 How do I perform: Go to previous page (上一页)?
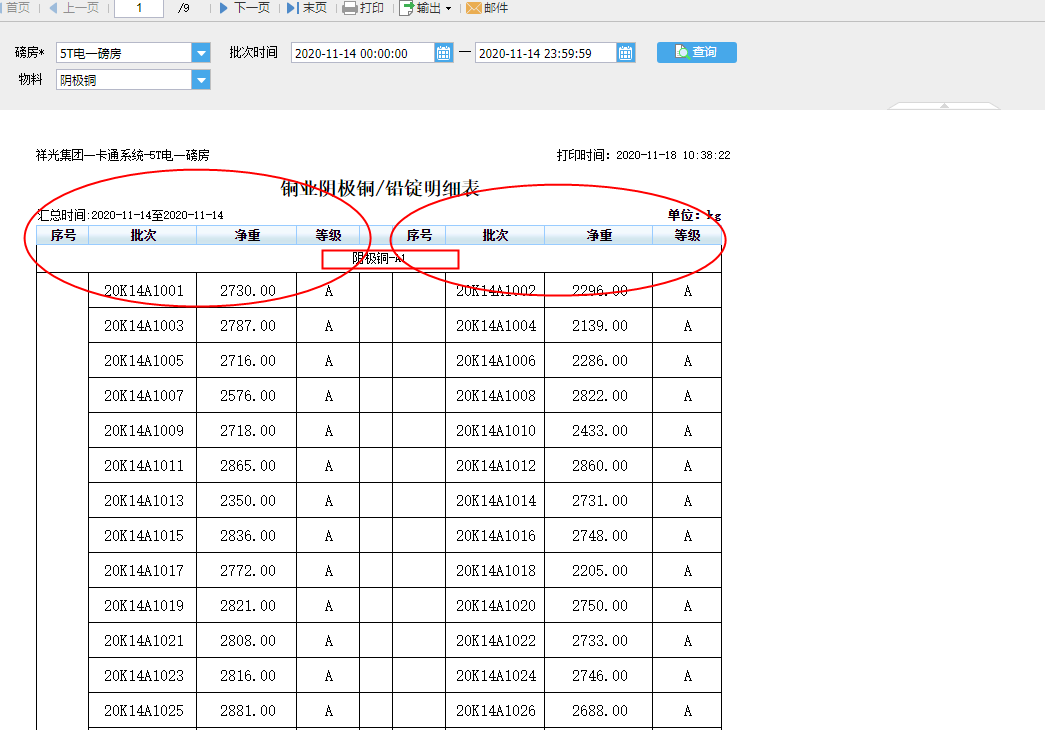(x=74, y=8)
